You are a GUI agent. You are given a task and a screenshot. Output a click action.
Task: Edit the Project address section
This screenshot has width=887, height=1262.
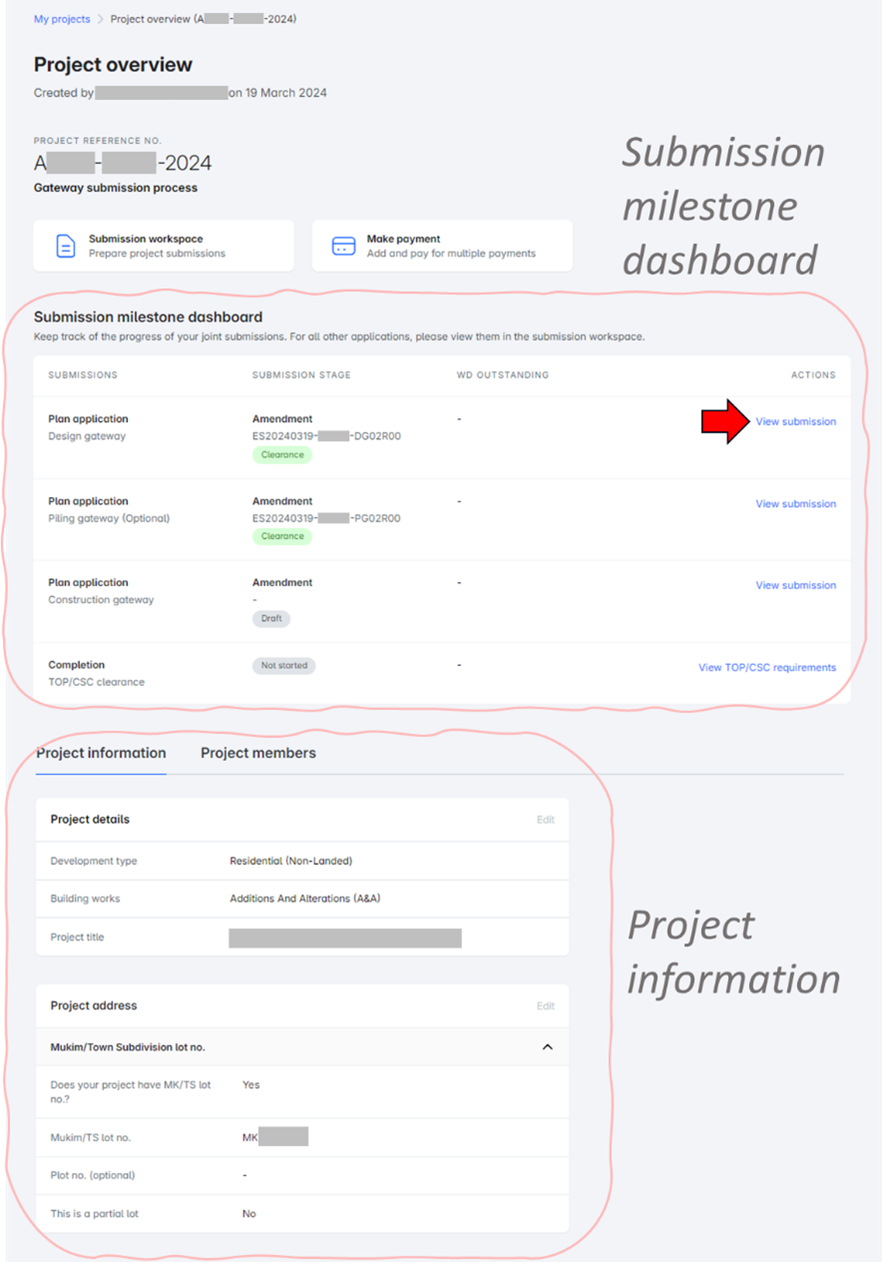coord(545,1006)
